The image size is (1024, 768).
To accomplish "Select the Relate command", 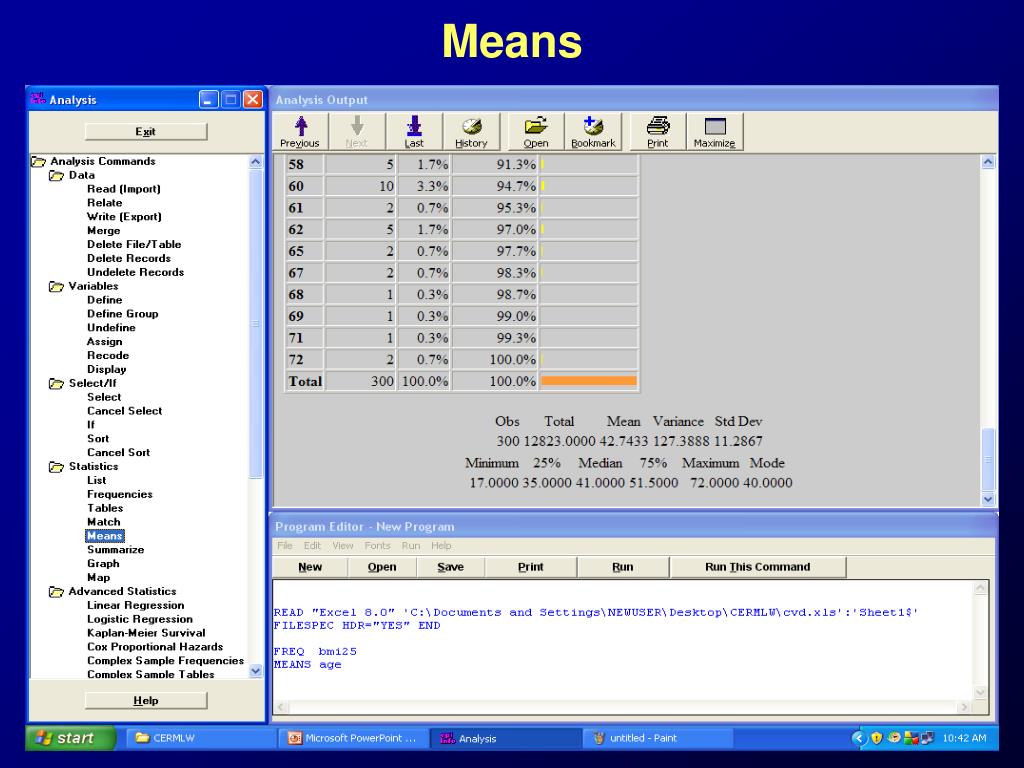I will click(x=104, y=202).
